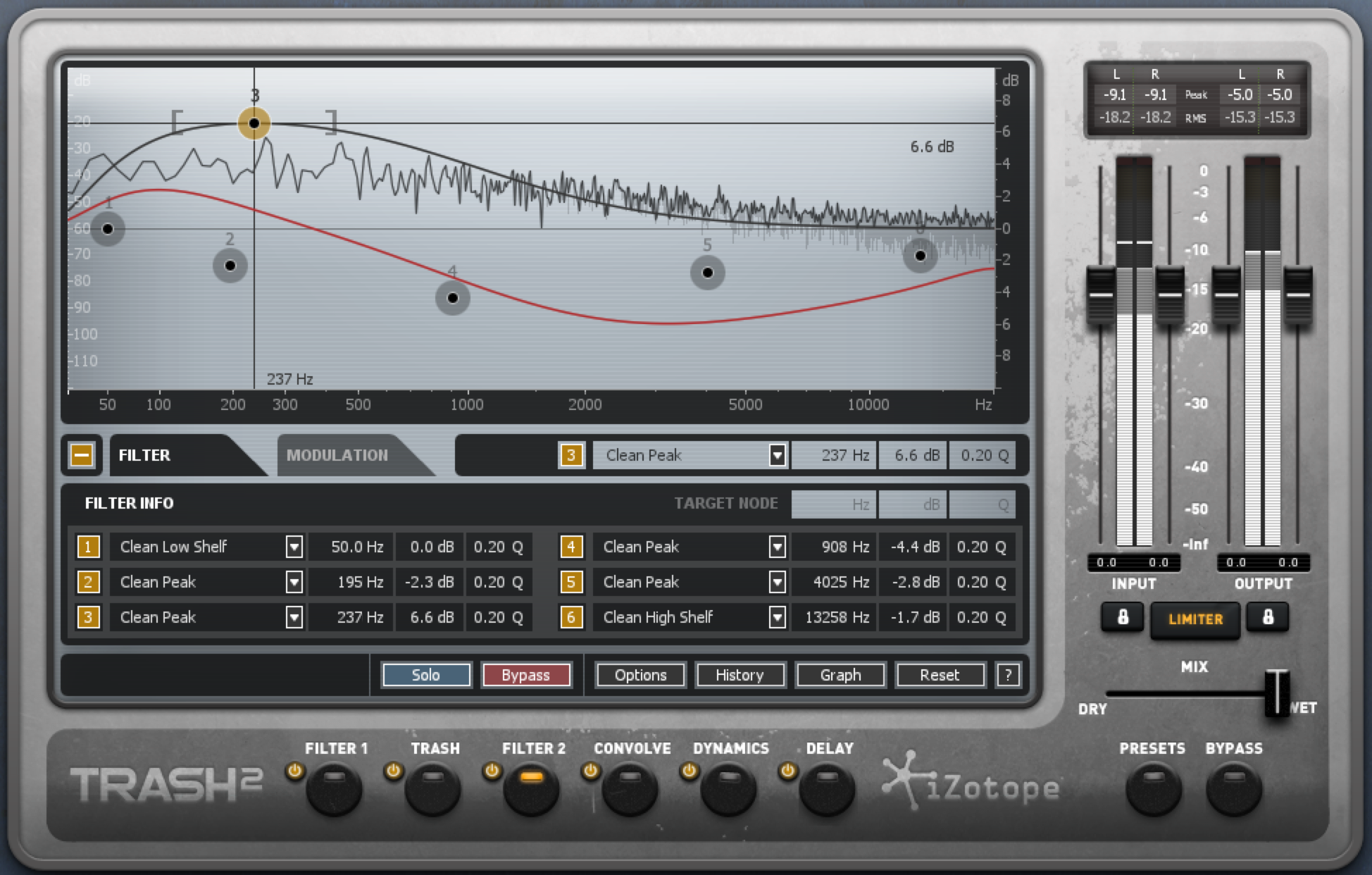Open the Convolve module knob
1372x875 pixels.
pyautogui.click(x=630, y=788)
